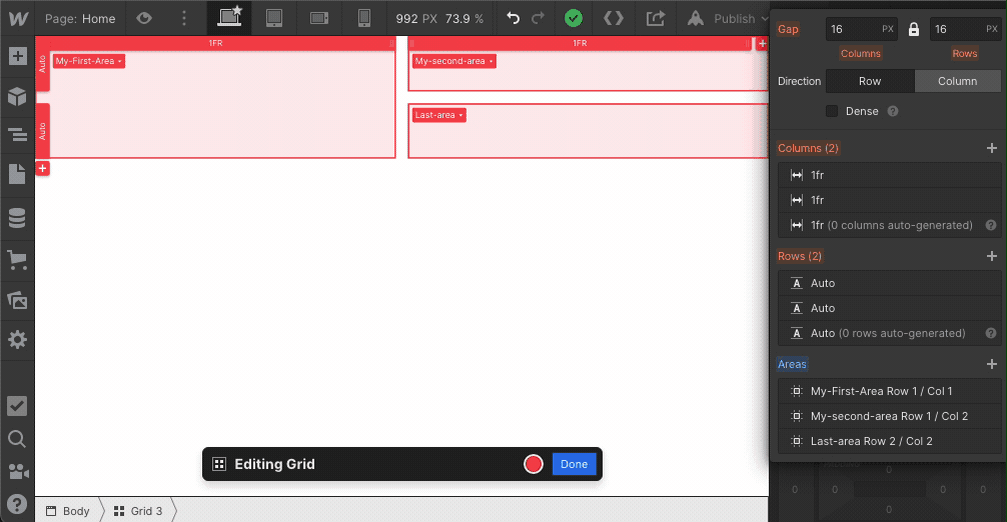Screen dimensions: 1007x522
Task: Enable the Dense checkbox
Action: coord(832,111)
